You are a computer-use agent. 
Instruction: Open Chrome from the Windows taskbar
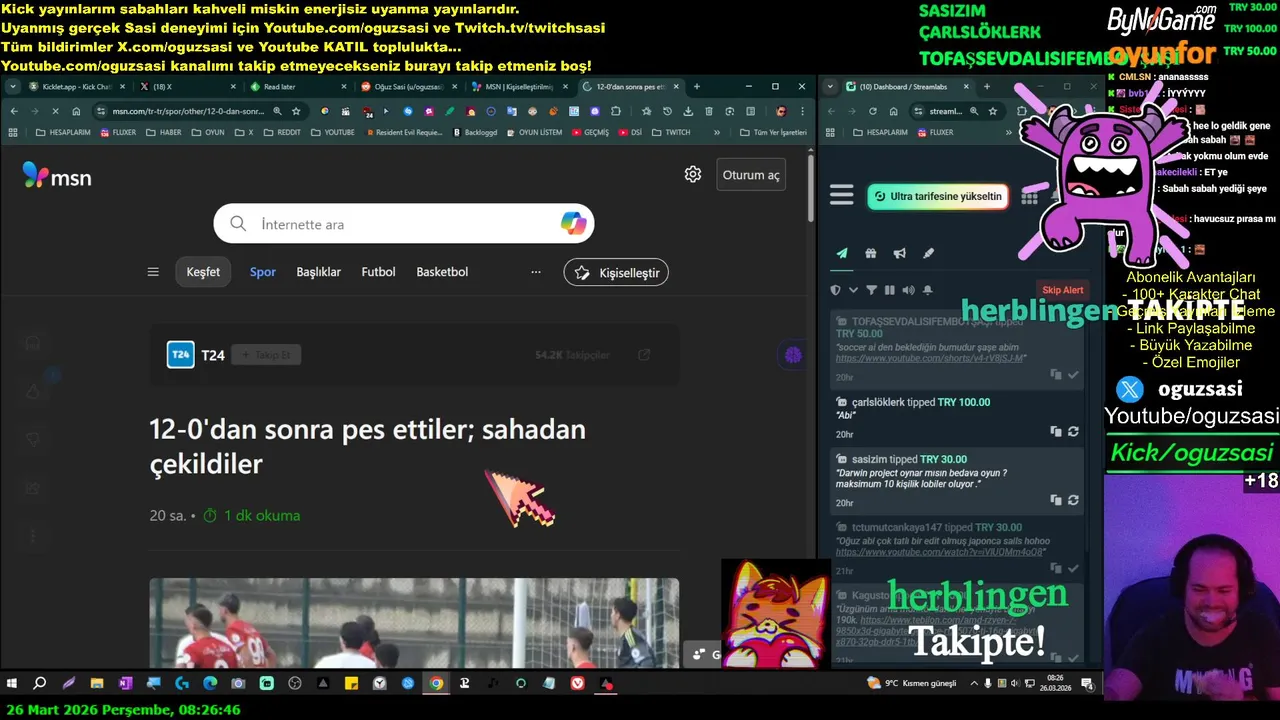(436, 683)
